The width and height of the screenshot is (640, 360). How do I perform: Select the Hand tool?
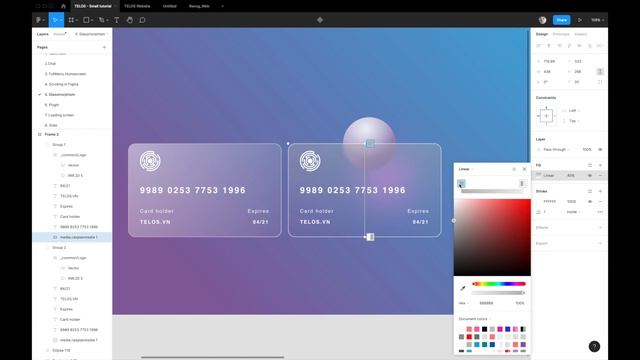pos(129,20)
